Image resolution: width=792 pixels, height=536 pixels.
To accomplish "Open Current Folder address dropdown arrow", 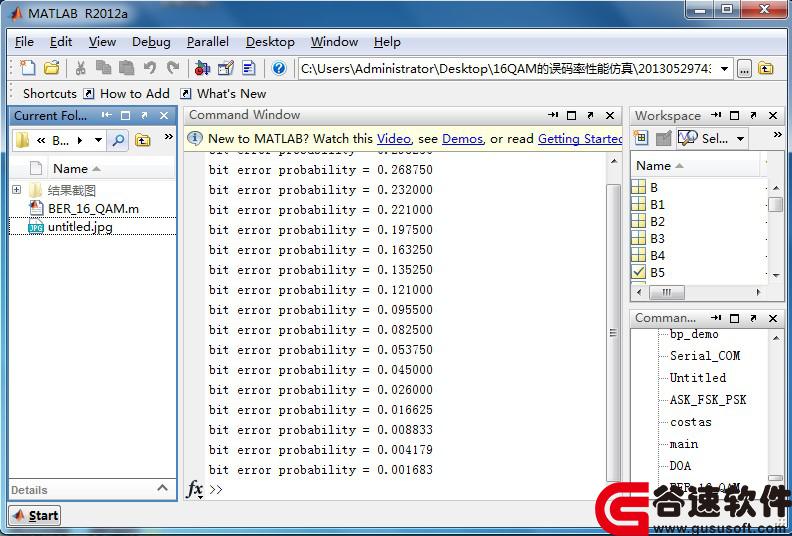I will click(x=98, y=140).
